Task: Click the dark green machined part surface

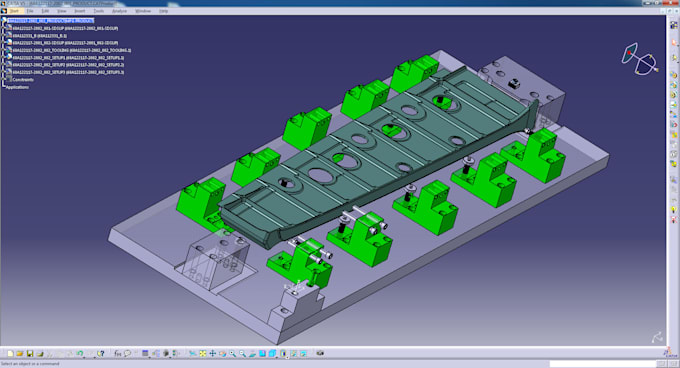Action: [x=377, y=152]
